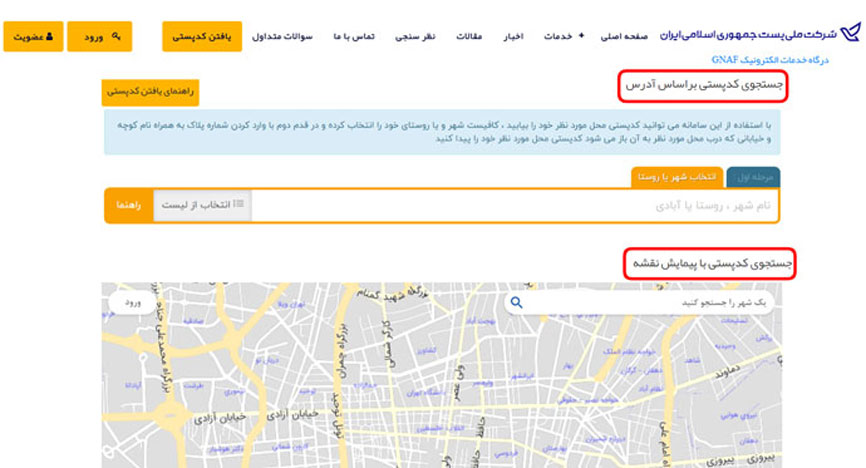Click the Iran Post bird logo
The width and height of the screenshot is (866, 468).
[851, 32]
